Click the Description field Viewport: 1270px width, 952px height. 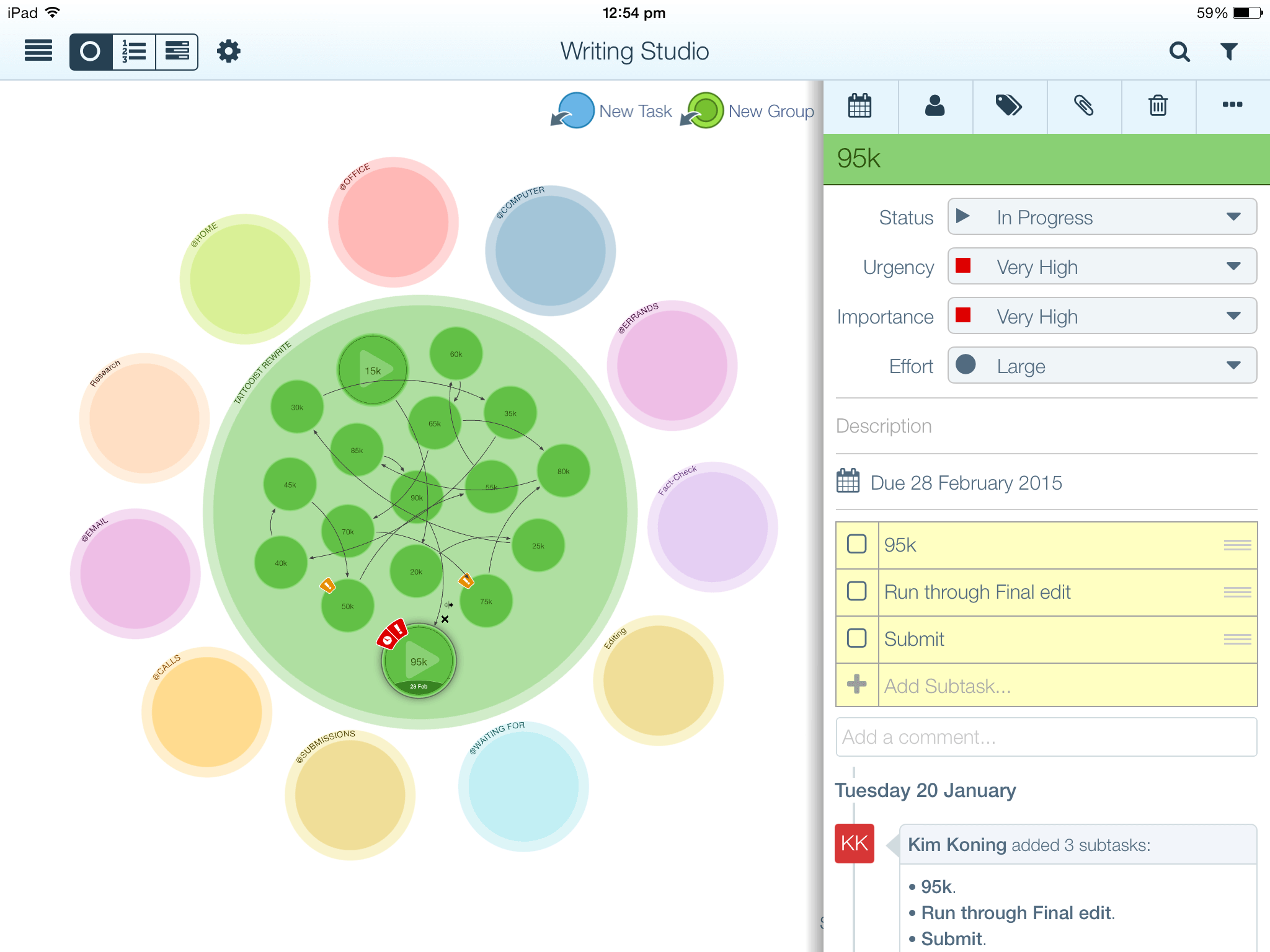(x=1046, y=426)
